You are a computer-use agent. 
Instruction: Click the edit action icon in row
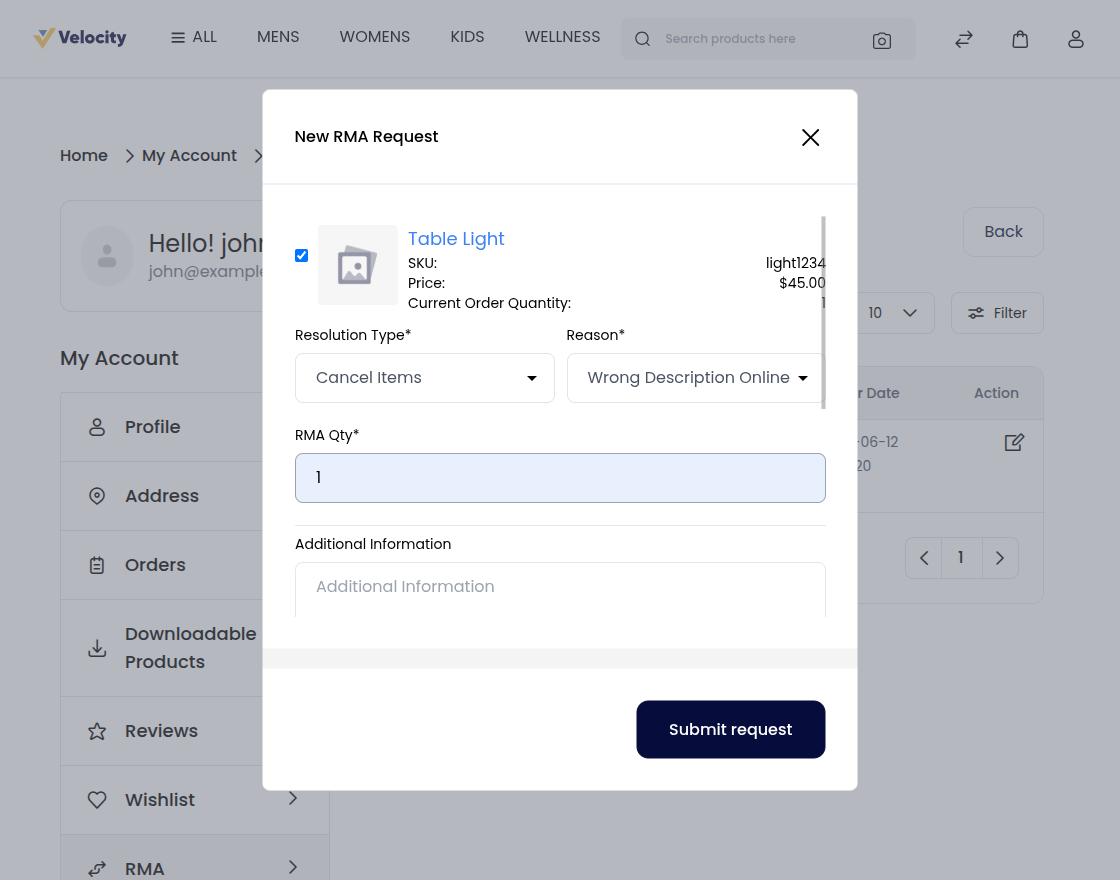pos(1014,443)
